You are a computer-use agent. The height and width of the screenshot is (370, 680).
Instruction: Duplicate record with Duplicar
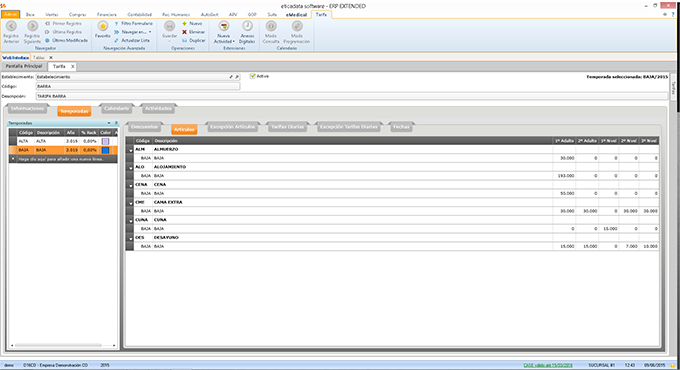[193, 40]
